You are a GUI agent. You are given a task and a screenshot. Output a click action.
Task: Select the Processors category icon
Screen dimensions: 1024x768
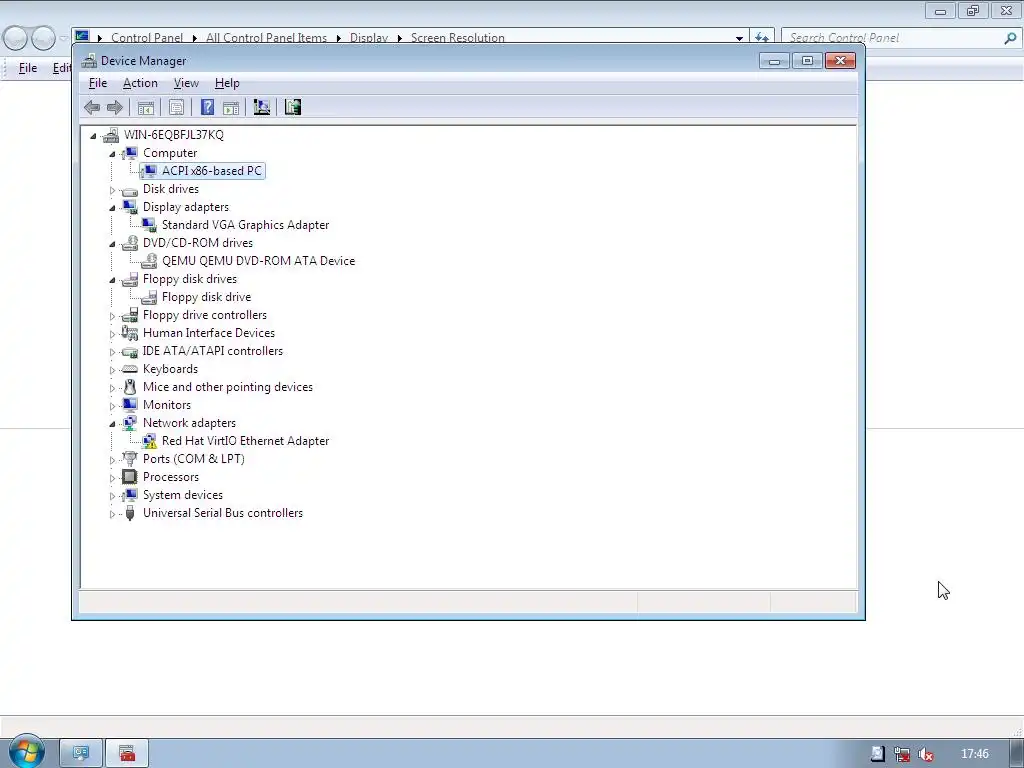point(130,477)
